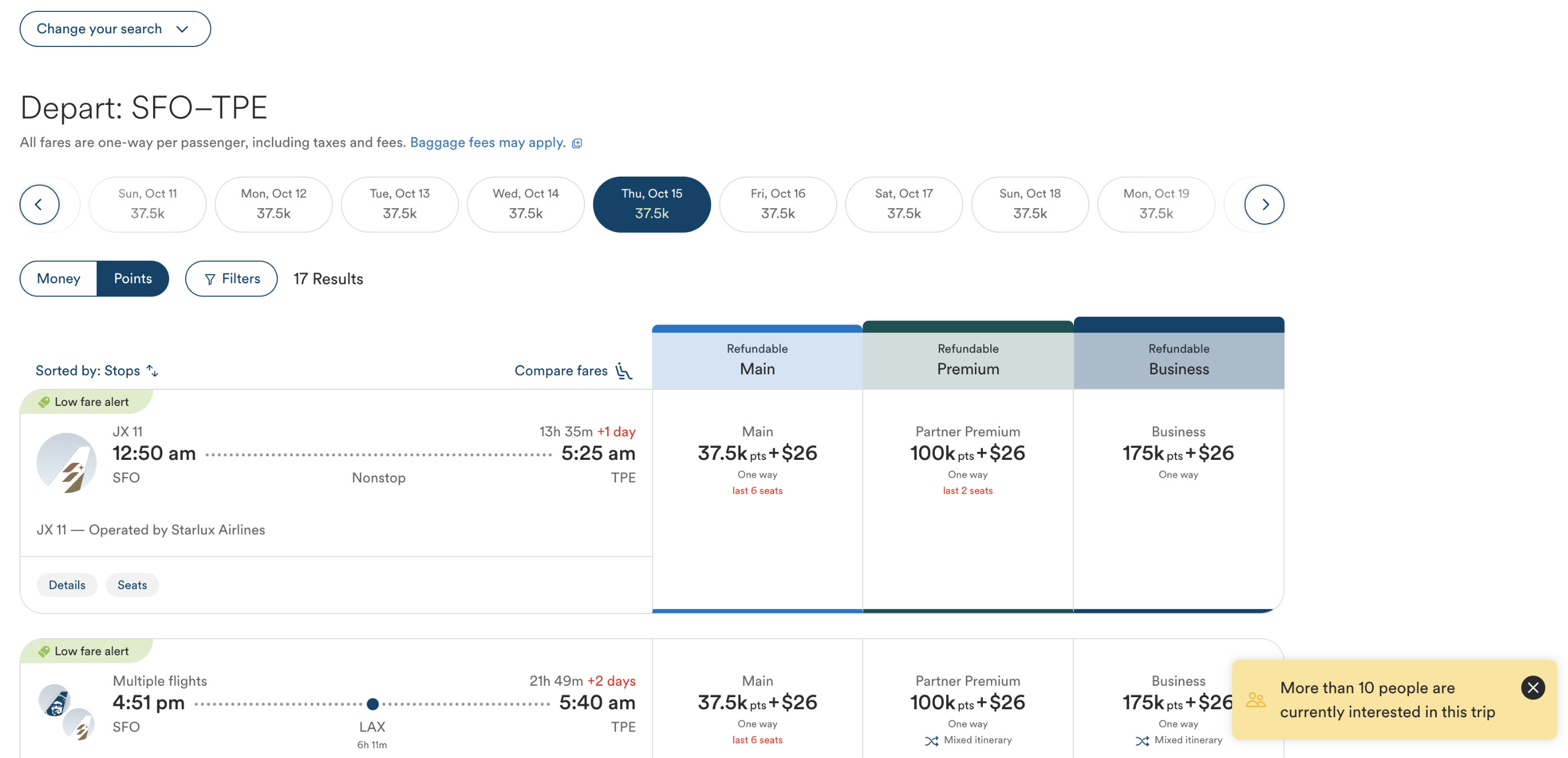This screenshot has height=758, width=1568.
Task: Click the Starlux Airlines logo for JX 11
Action: tap(66, 463)
